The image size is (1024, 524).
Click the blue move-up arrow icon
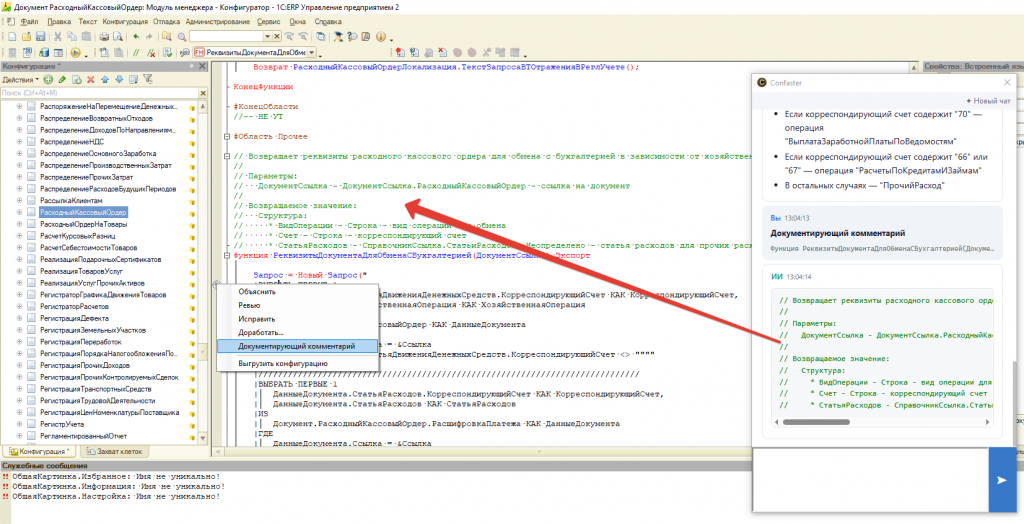pos(105,79)
